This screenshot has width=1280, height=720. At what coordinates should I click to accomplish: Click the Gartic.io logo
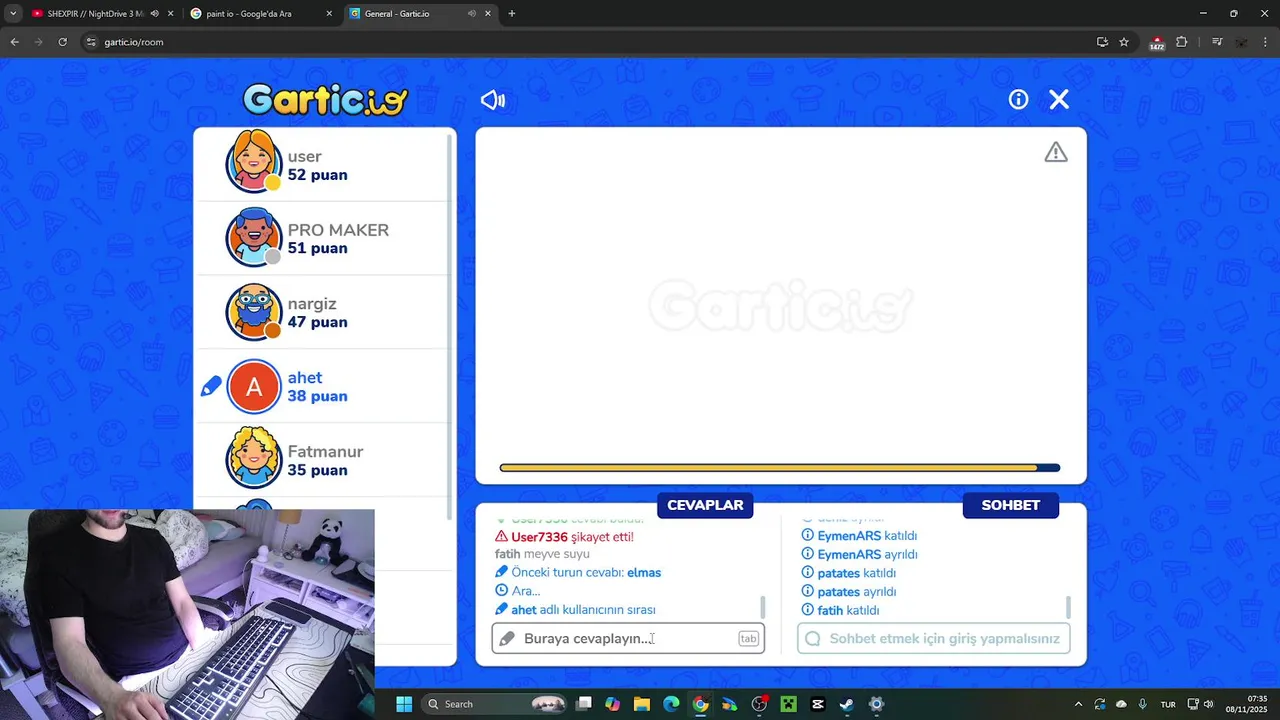[325, 99]
